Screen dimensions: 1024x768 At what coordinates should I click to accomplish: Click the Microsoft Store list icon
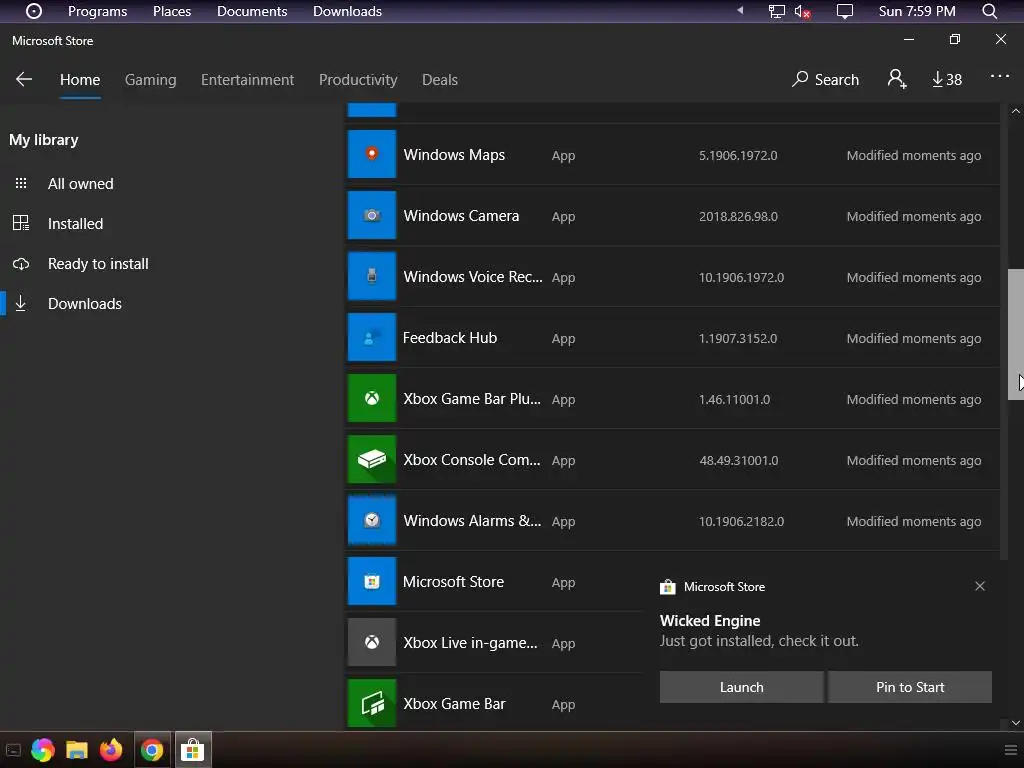tap(372, 581)
